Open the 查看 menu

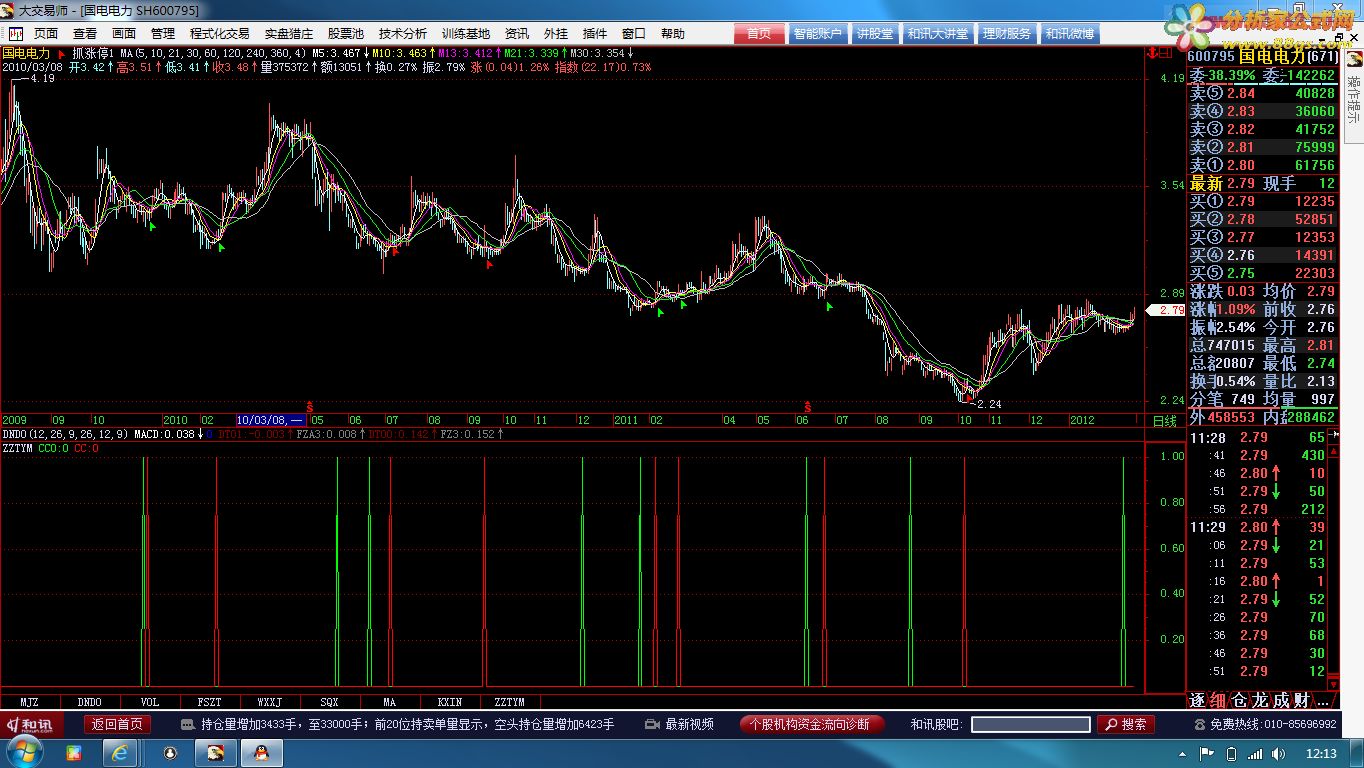pyautogui.click(x=85, y=34)
